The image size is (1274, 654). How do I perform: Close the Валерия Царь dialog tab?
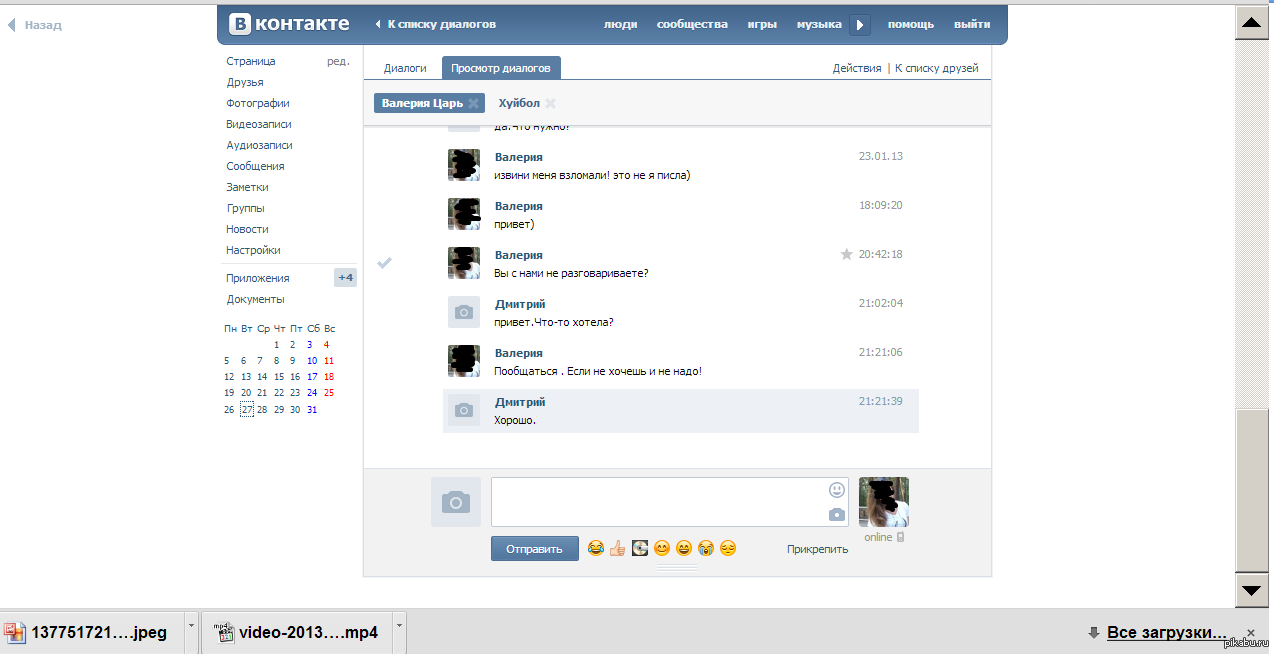point(474,103)
